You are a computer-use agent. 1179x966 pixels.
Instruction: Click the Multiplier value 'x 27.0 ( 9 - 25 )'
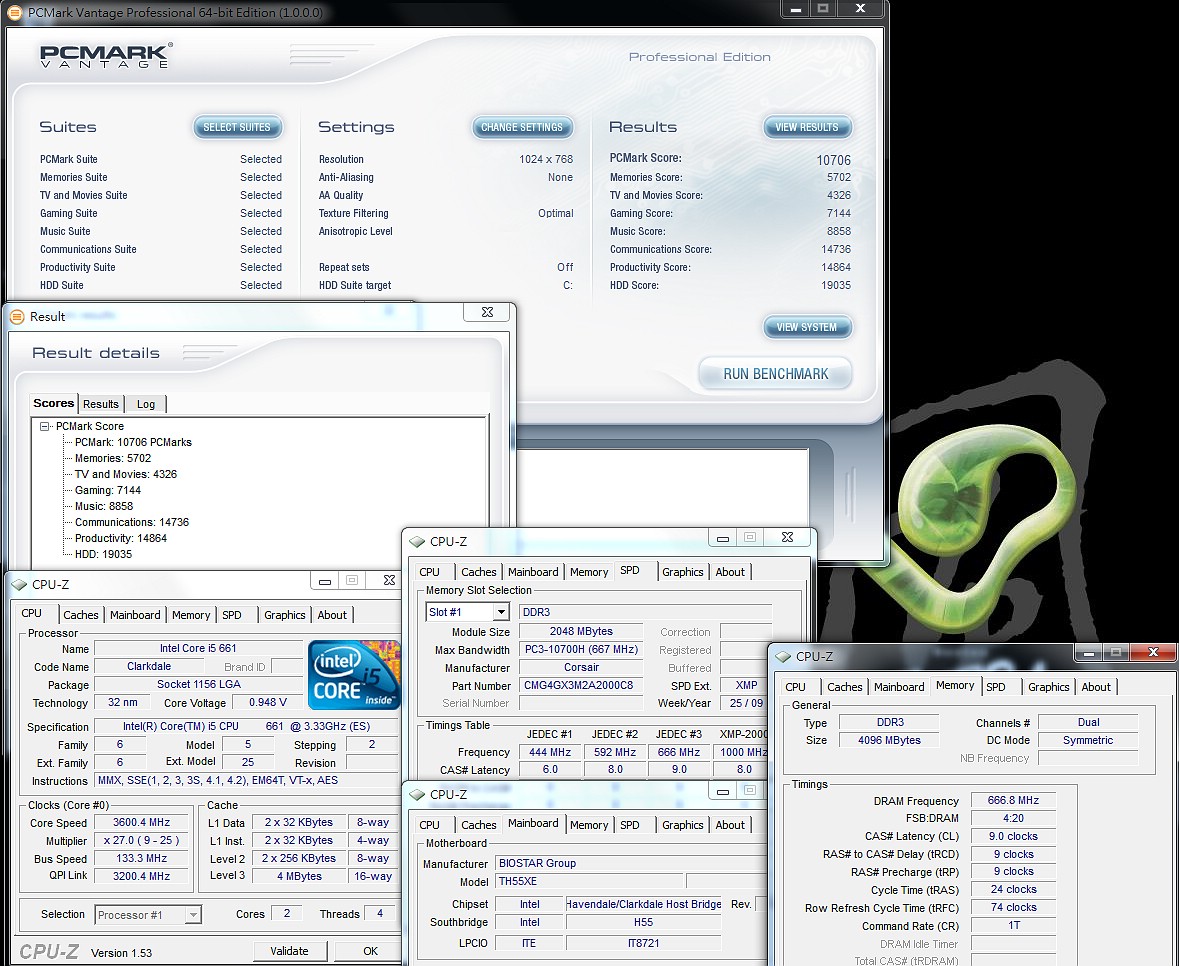pyautogui.click(x=141, y=840)
